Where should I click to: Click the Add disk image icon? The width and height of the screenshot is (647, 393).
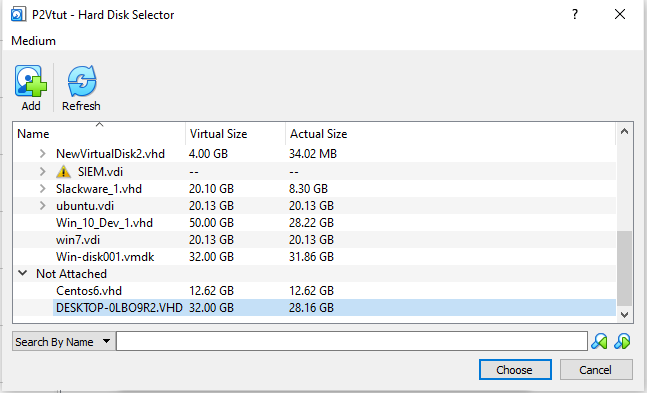pos(31,81)
